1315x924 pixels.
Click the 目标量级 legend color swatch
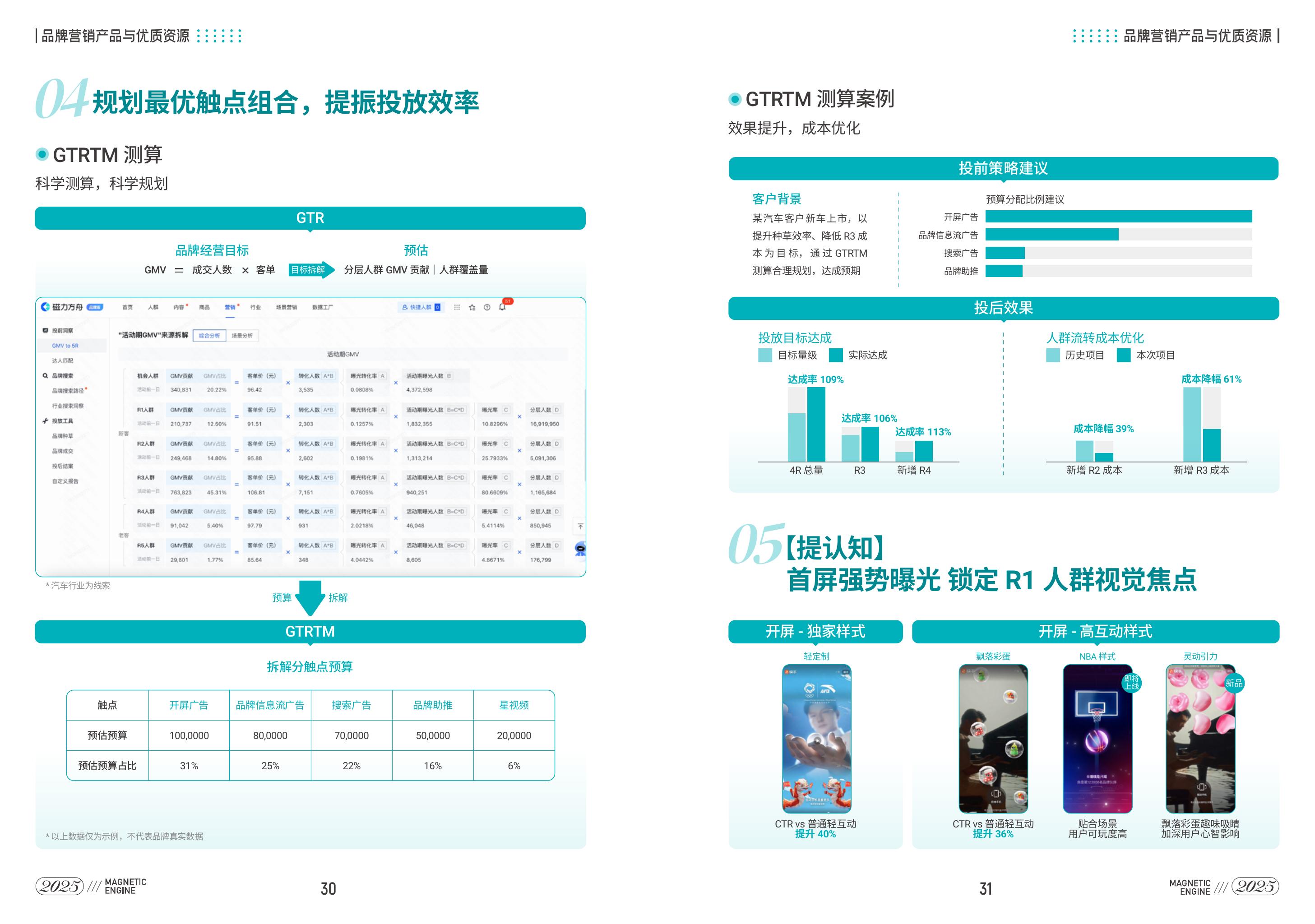click(765, 355)
